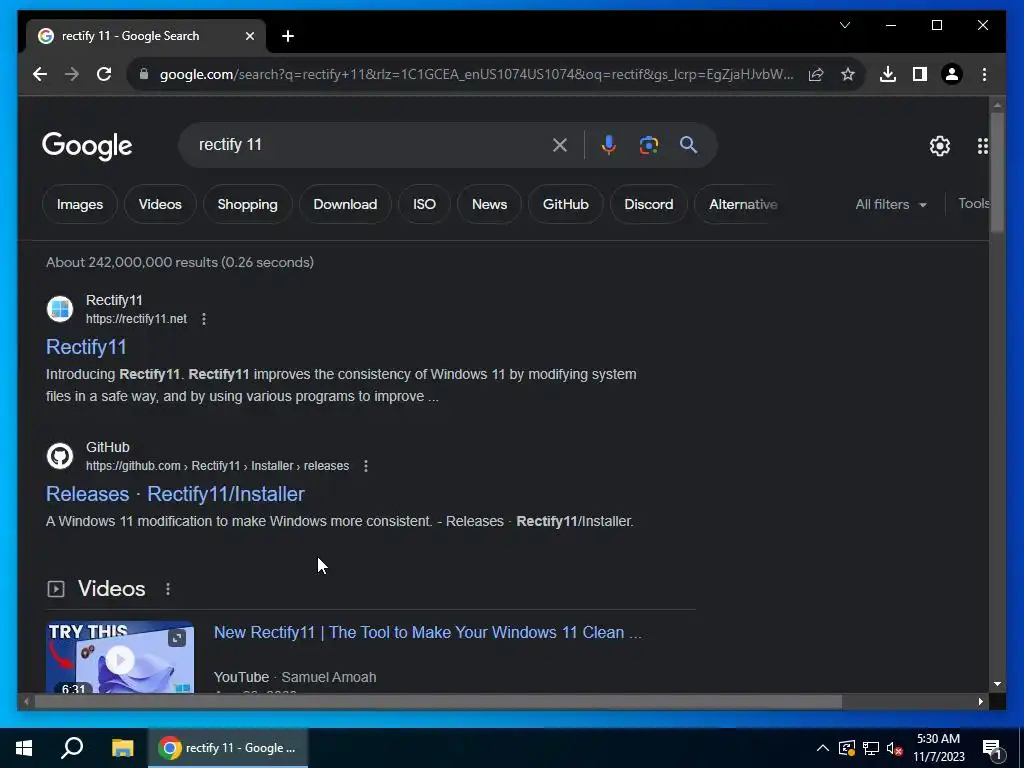Click the Rectify11 site favicon

click(60, 309)
